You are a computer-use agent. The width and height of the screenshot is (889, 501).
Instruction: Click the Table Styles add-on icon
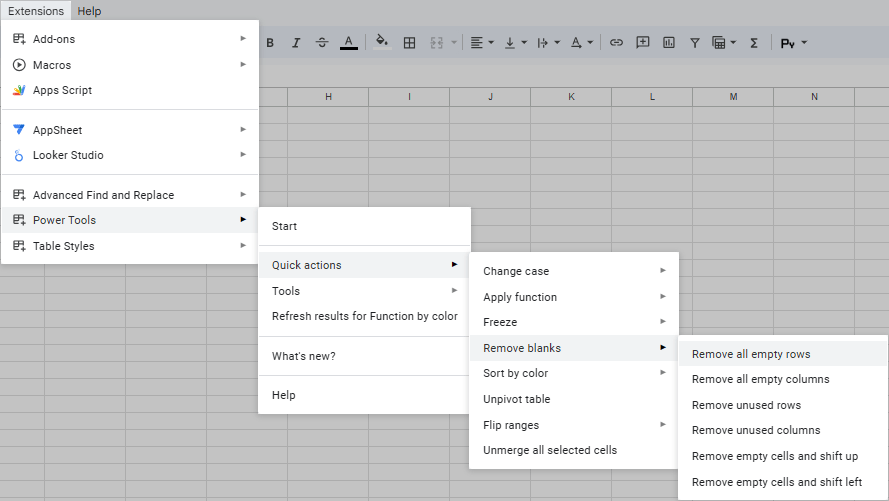pos(19,245)
